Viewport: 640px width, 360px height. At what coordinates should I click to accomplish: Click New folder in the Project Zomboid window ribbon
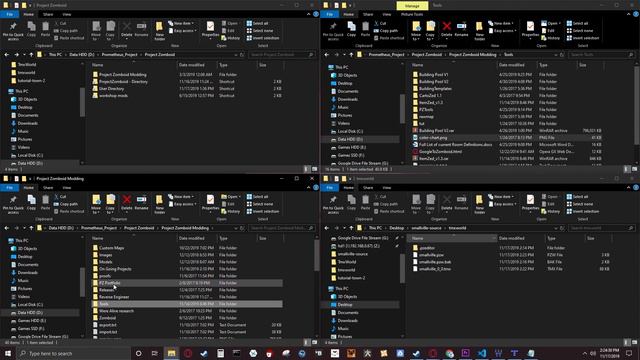(x=160, y=31)
